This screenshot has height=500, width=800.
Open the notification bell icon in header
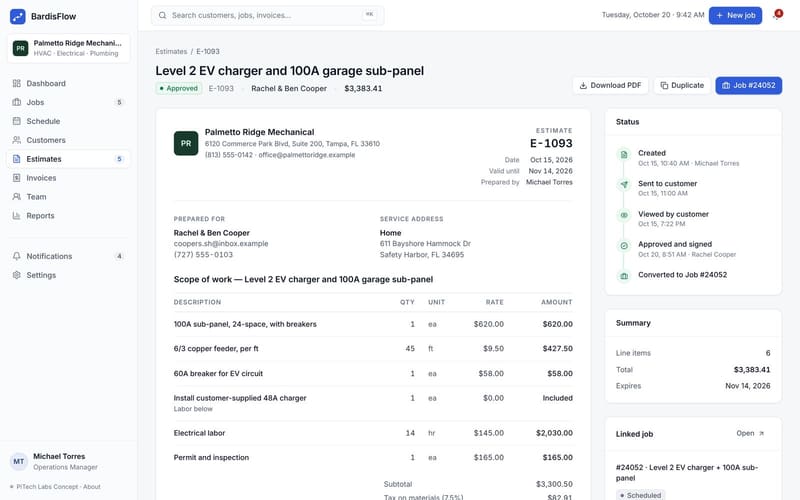(x=777, y=15)
